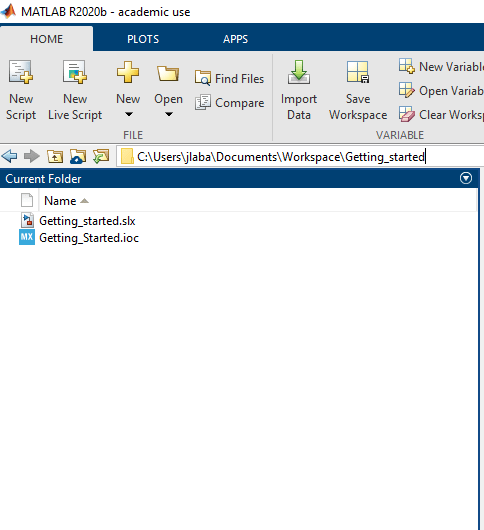Go back with the blue left arrow

pyautogui.click(x=9, y=156)
